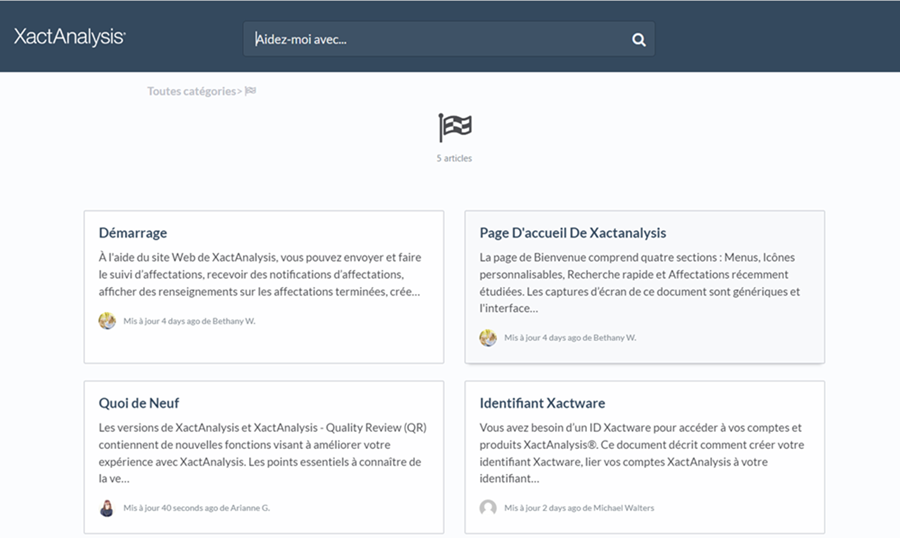
Task: Open the Quoi de Neuf article
Action: (x=139, y=403)
